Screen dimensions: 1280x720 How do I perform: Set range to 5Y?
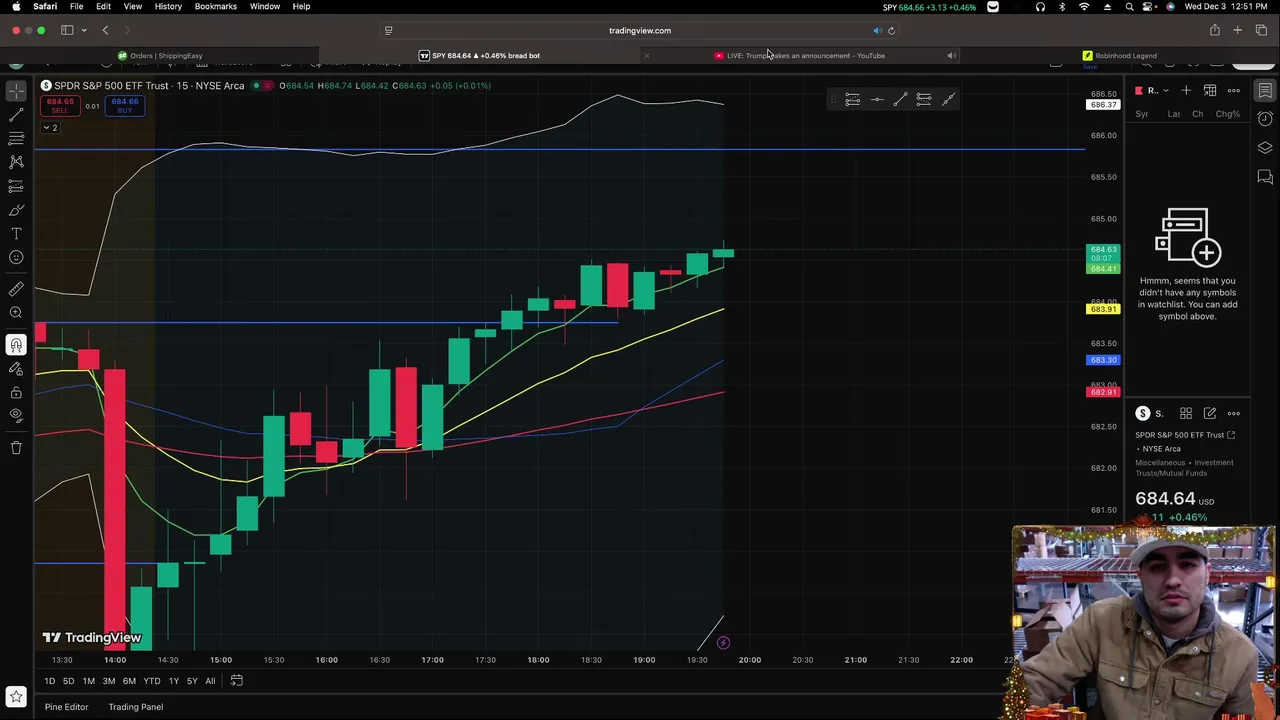191,681
